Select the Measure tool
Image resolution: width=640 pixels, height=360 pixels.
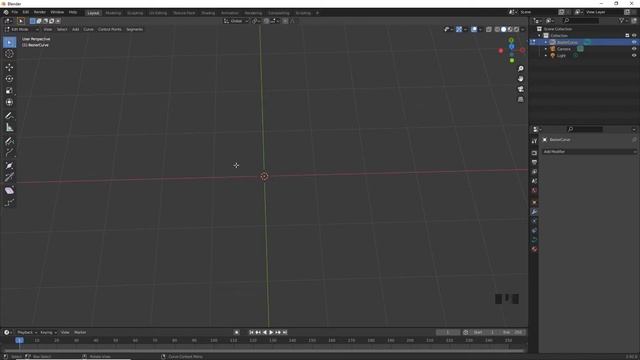9,128
